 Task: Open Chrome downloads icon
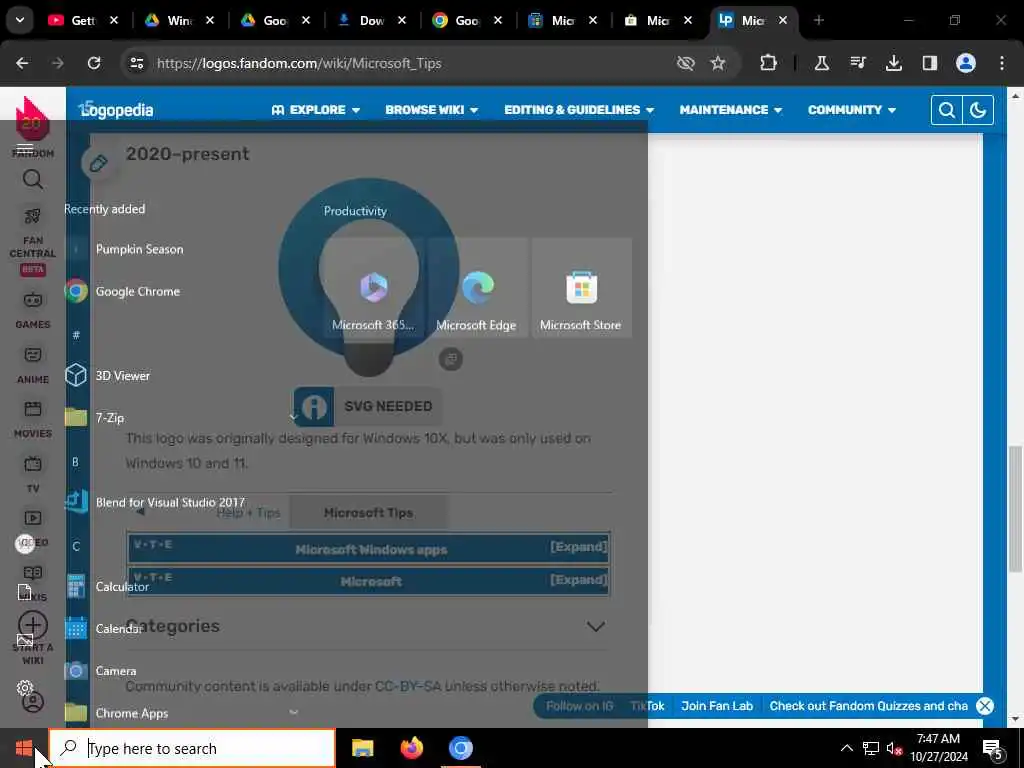tap(893, 63)
